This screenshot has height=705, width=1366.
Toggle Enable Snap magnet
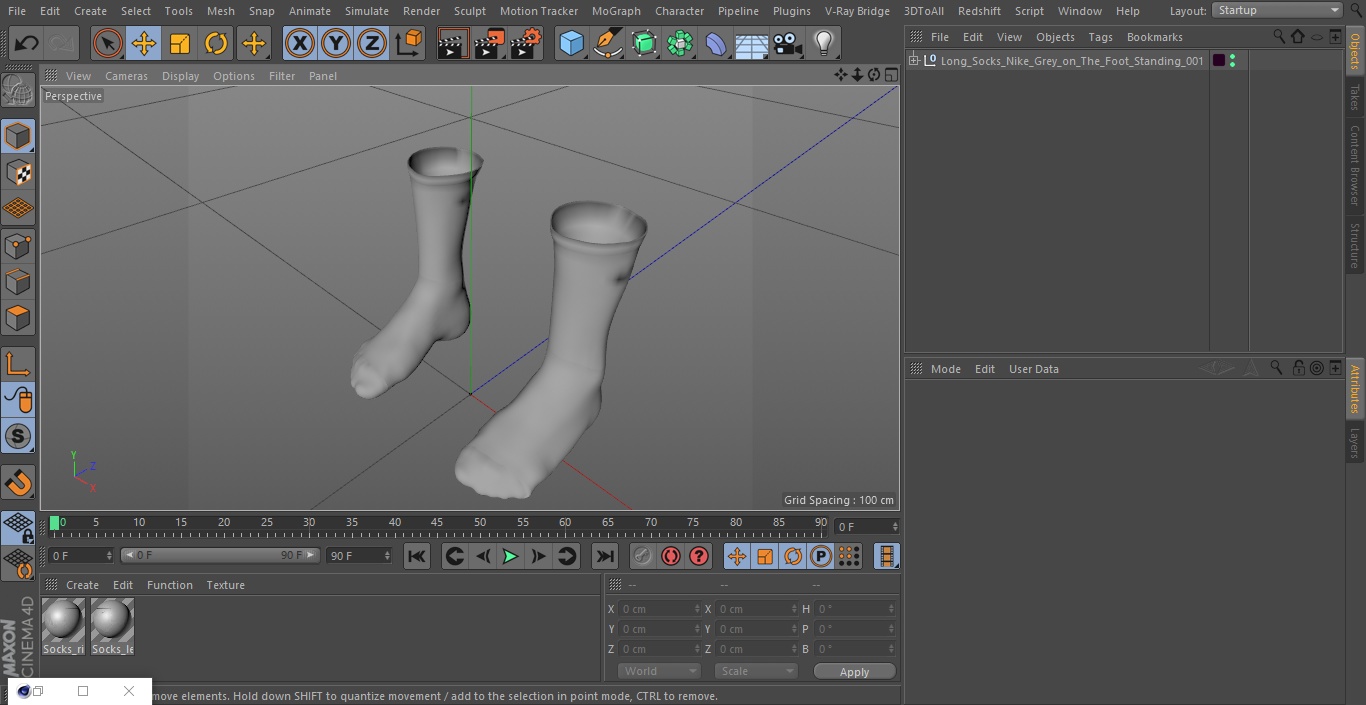[x=18, y=483]
